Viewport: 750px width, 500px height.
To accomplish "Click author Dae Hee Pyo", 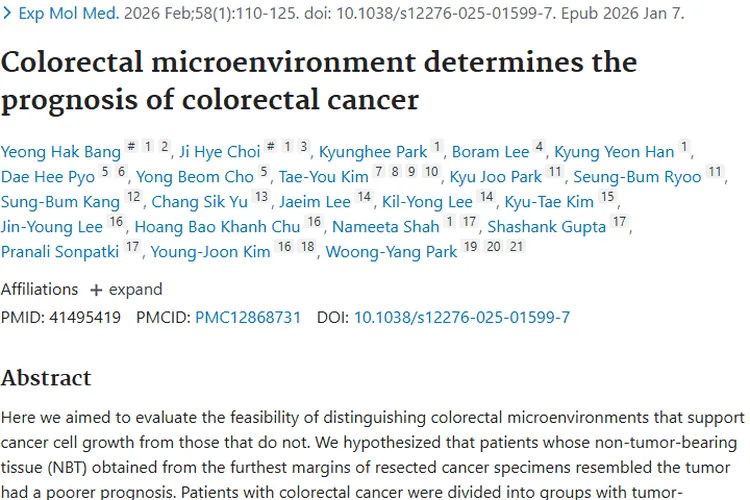I will [47, 177].
